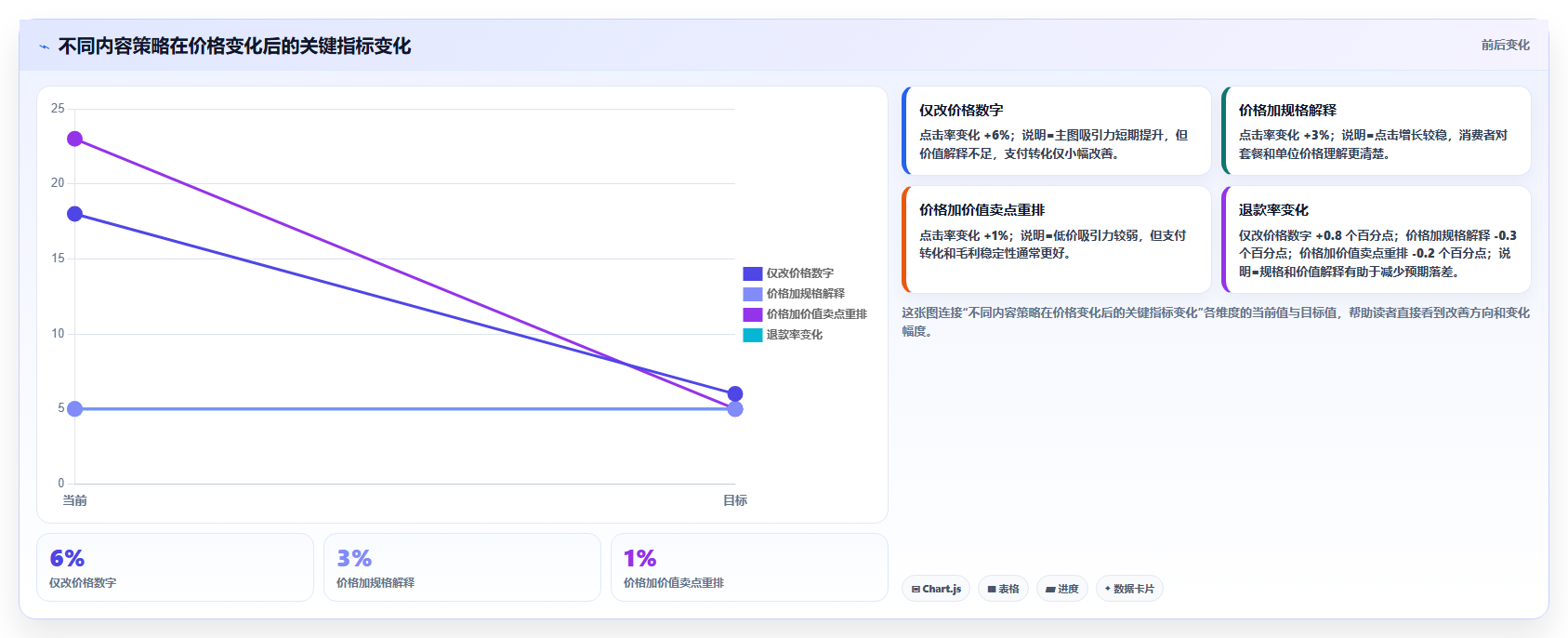This screenshot has height=638, width=1568.
Task: Toggle the 价格加价值卖点重排 legend color box
Action: [x=752, y=314]
